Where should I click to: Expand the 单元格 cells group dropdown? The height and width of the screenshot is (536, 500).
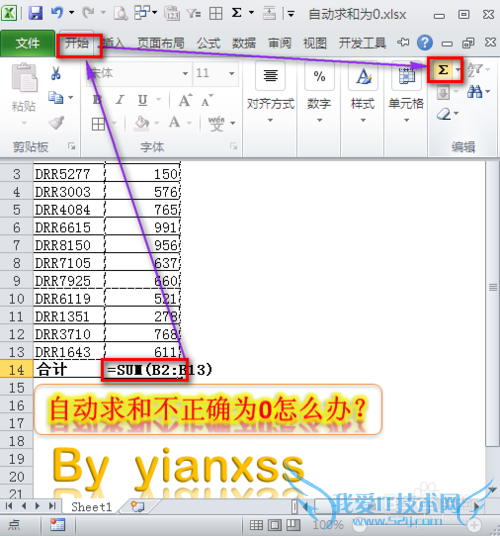pyautogui.click(x=406, y=120)
